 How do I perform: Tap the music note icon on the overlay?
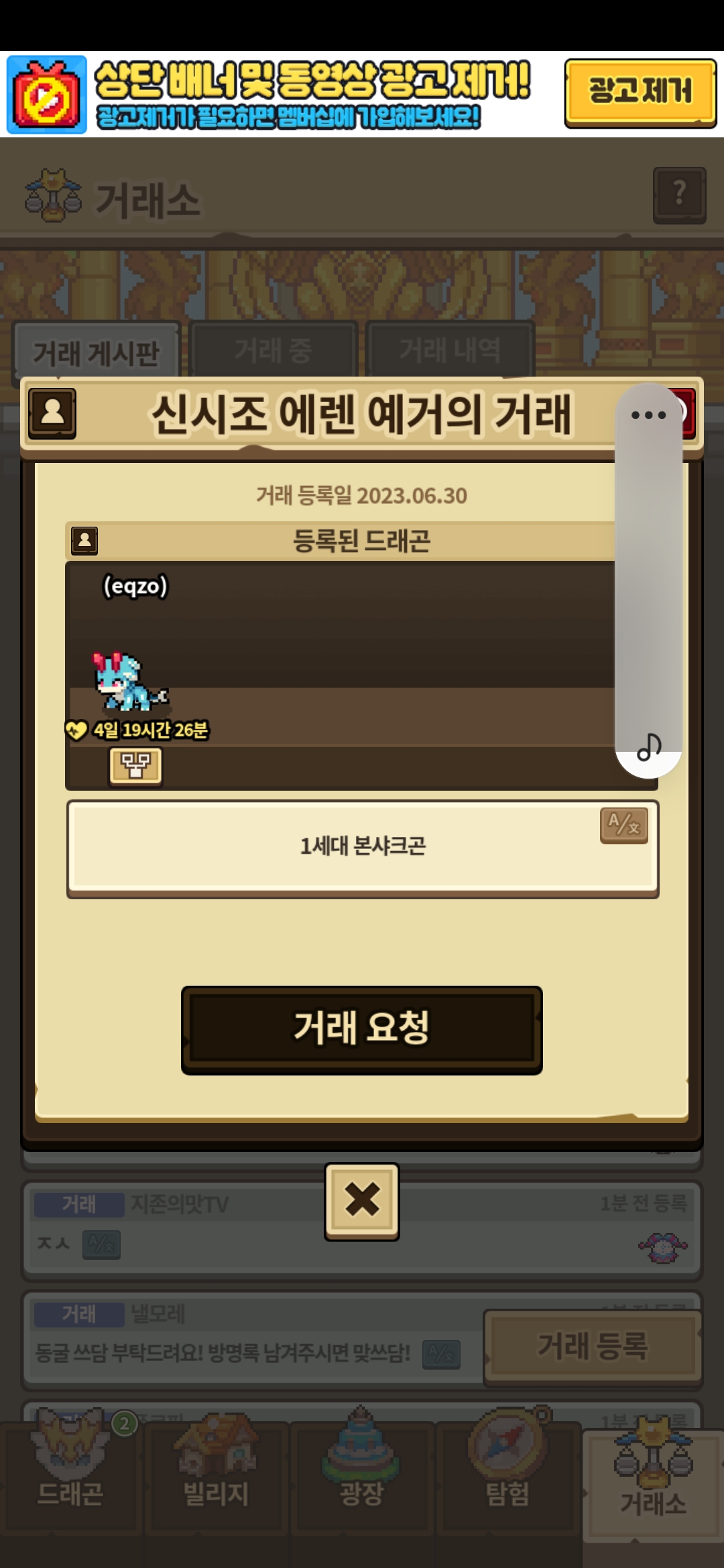pyautogui.click(x=648, y=747)
